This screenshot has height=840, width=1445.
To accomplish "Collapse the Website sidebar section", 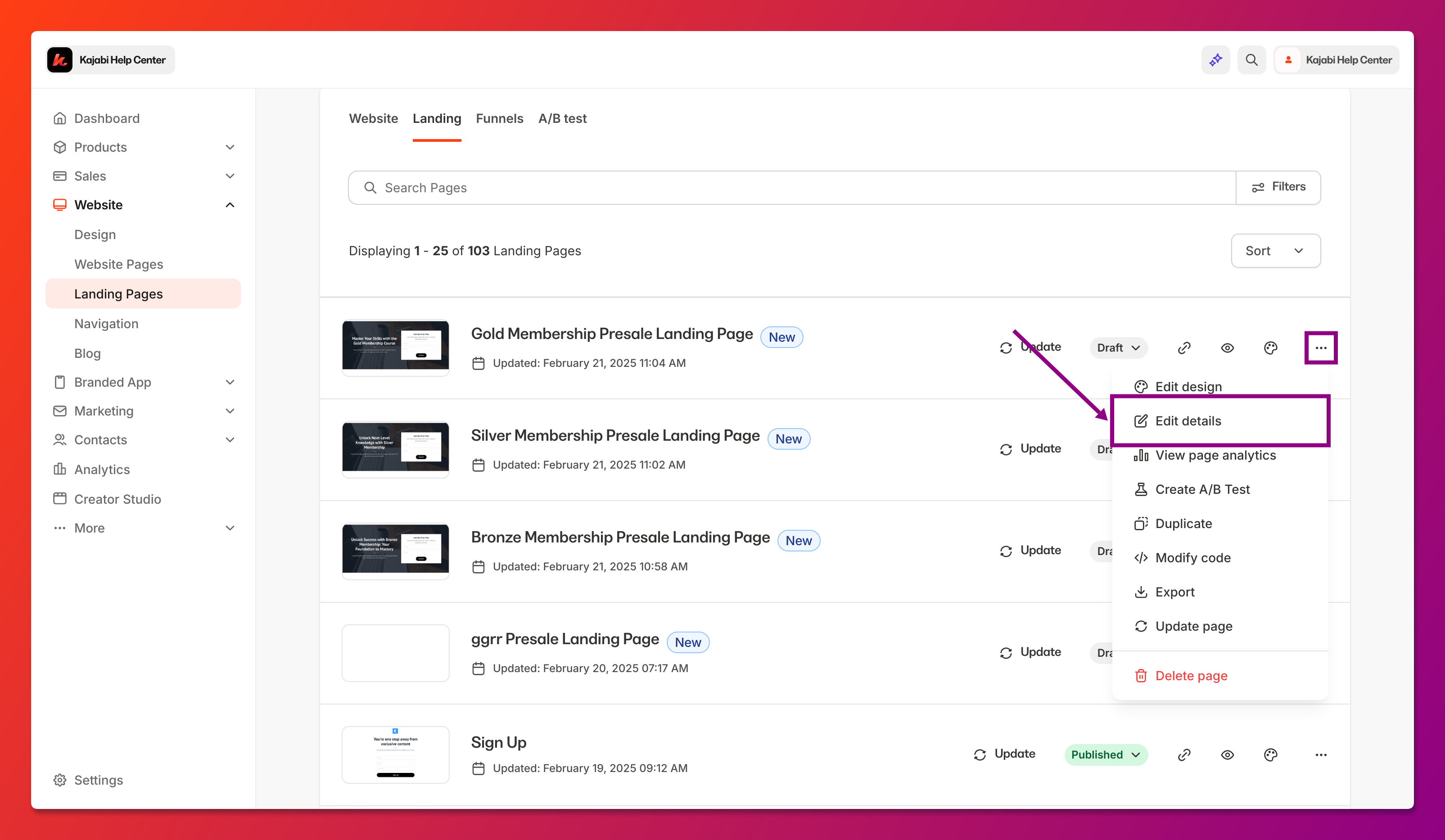I will (x=230, y=205).
